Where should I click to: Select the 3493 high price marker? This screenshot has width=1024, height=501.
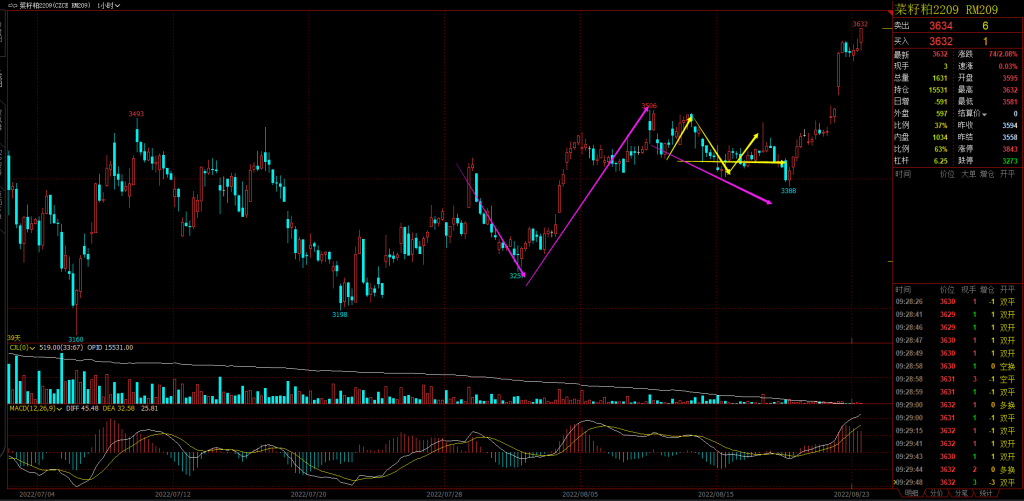pyautogui.click(x=136, y=114)
